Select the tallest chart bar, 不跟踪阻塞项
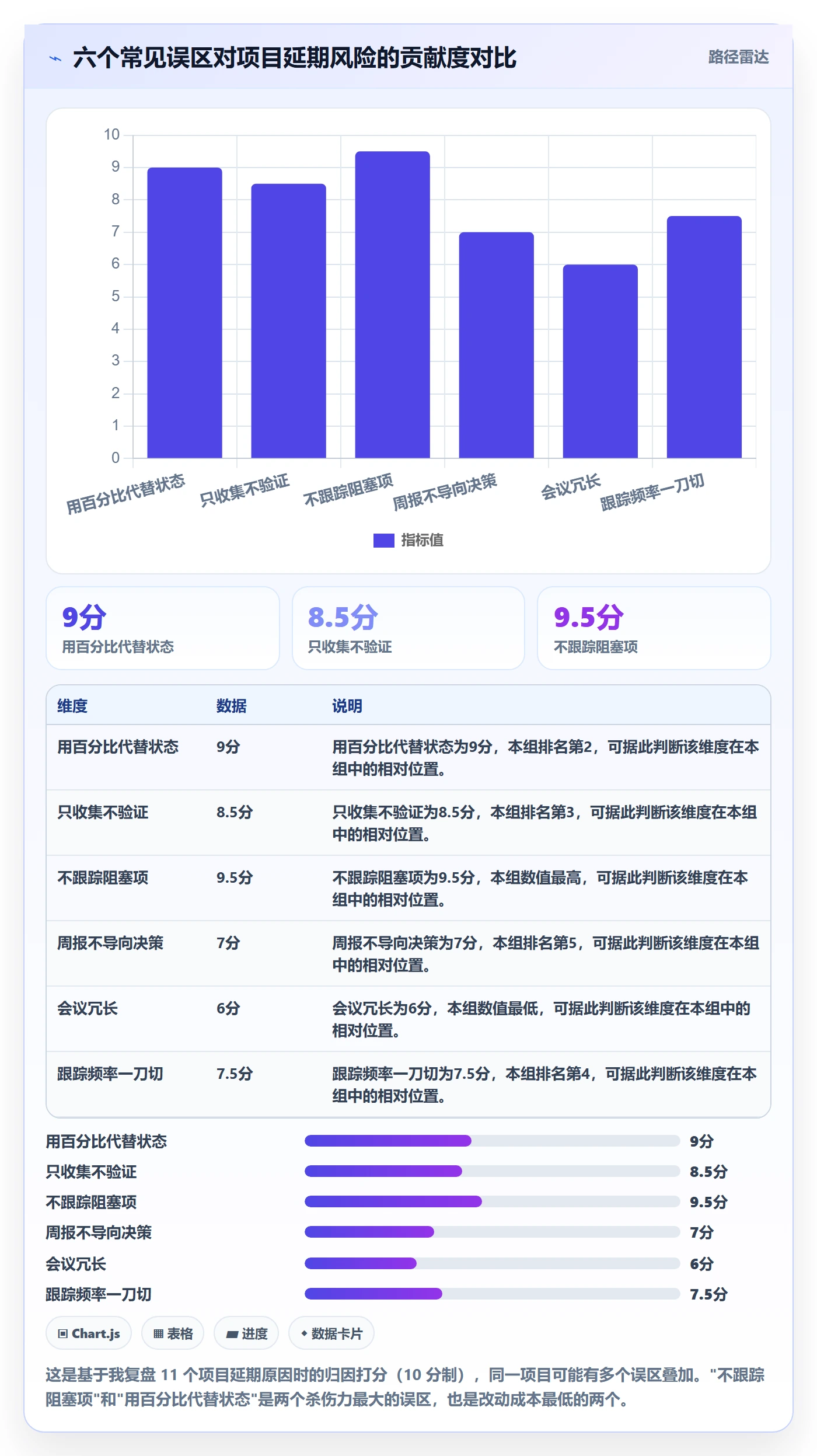The height and width of the screenshot is (1456, 817). (392, 304)
